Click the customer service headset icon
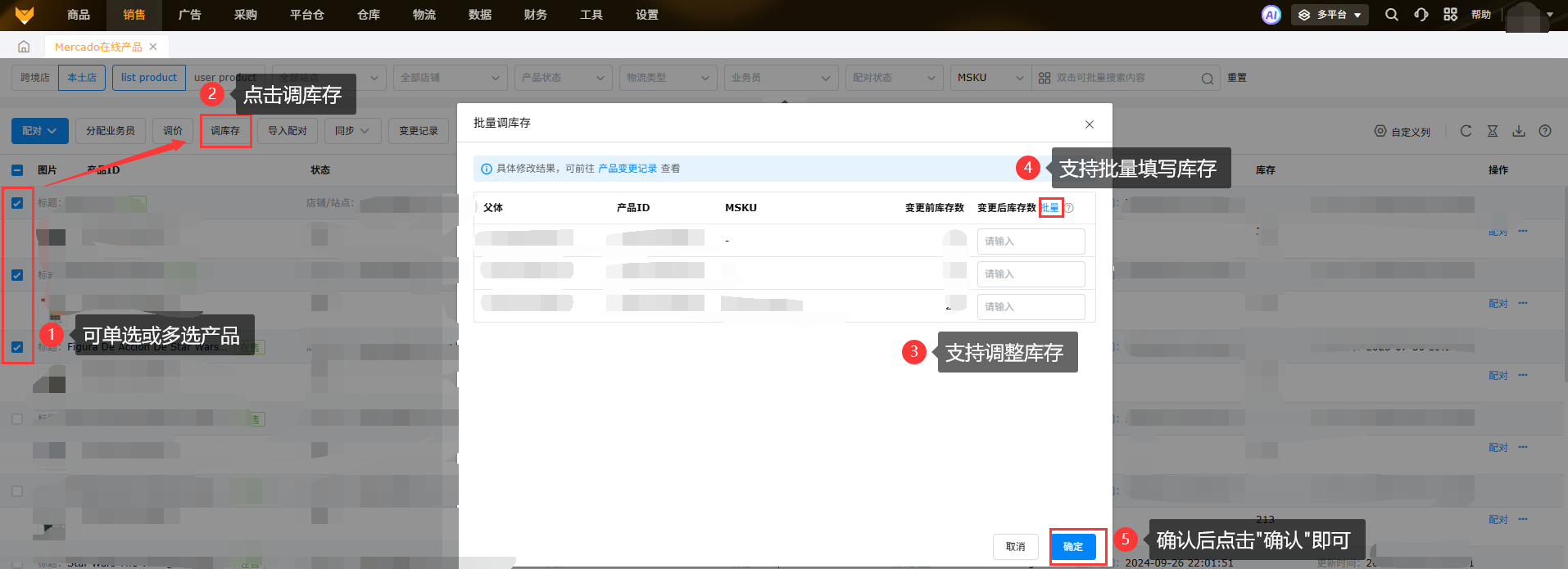Image resolution: width=1568 pixels, height=569 pixels. tap(1421, 15)
